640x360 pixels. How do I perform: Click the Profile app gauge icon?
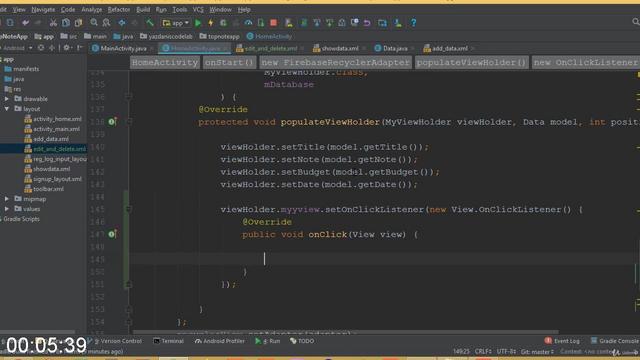(248, 23)
